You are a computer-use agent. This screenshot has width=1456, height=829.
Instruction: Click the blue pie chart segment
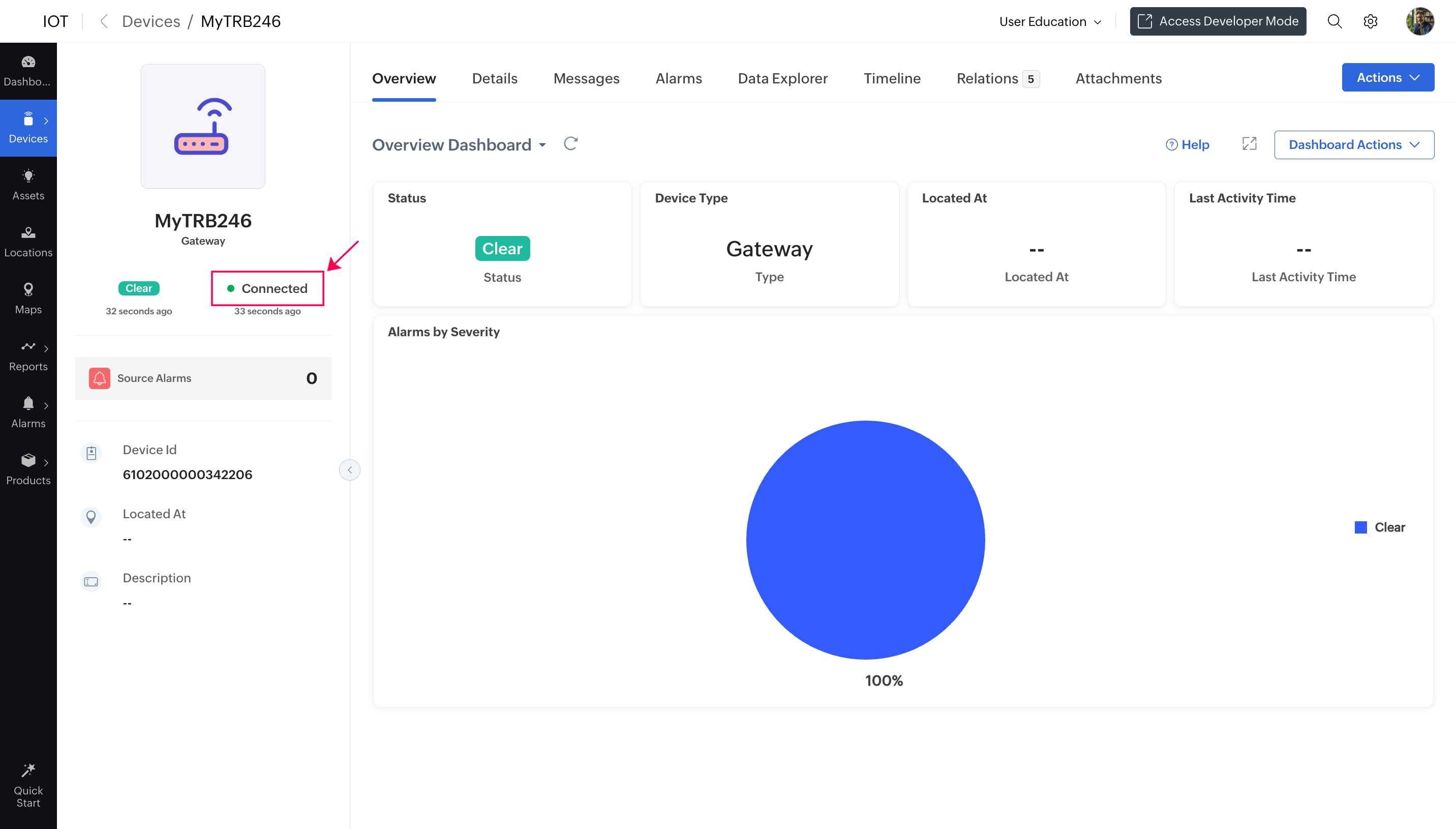click(865, 540)
